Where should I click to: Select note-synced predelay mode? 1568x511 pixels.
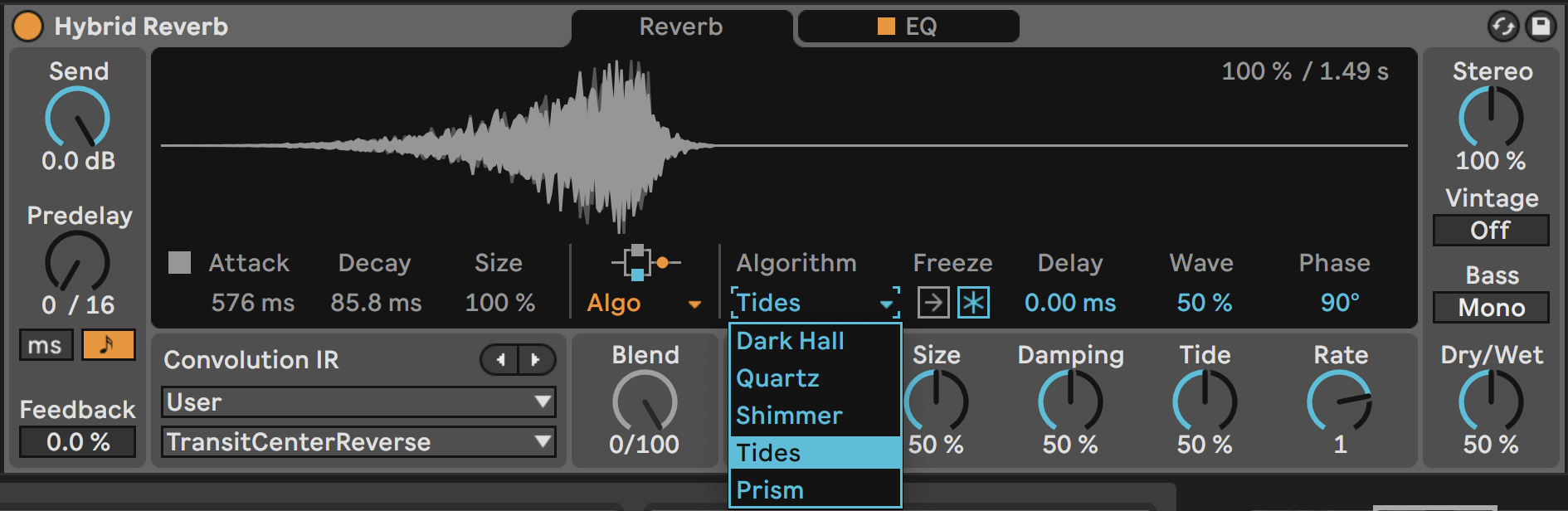tap(108, 345)
